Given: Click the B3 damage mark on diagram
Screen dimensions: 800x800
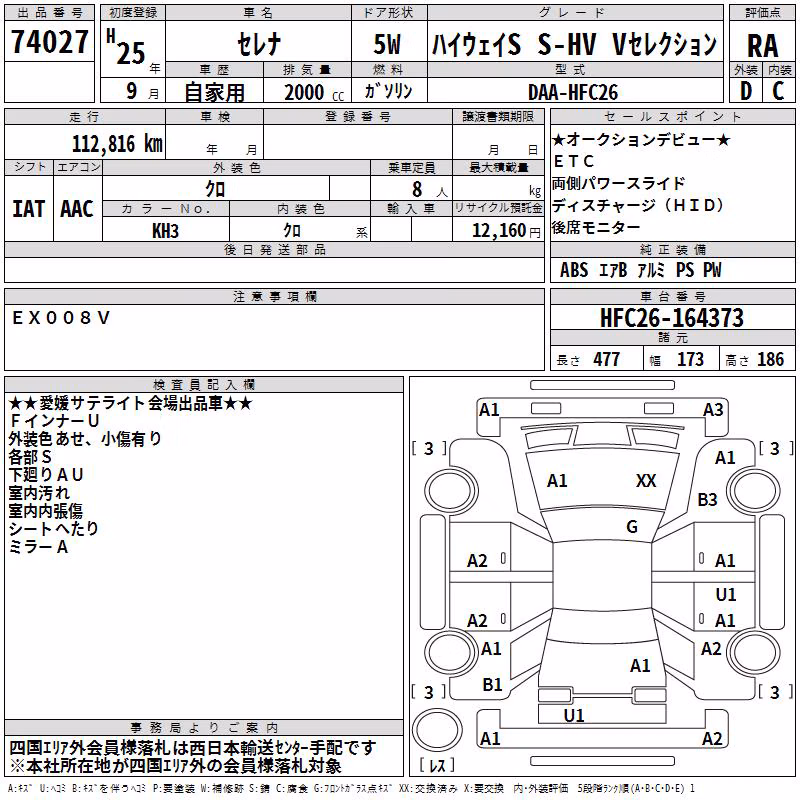Looking at the screenshot, I should [x=707, y=500].
